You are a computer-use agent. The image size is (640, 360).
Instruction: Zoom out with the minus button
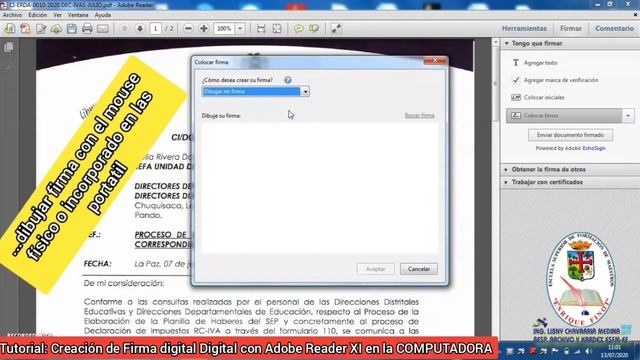pyautogui.click(x=188, y=29)
